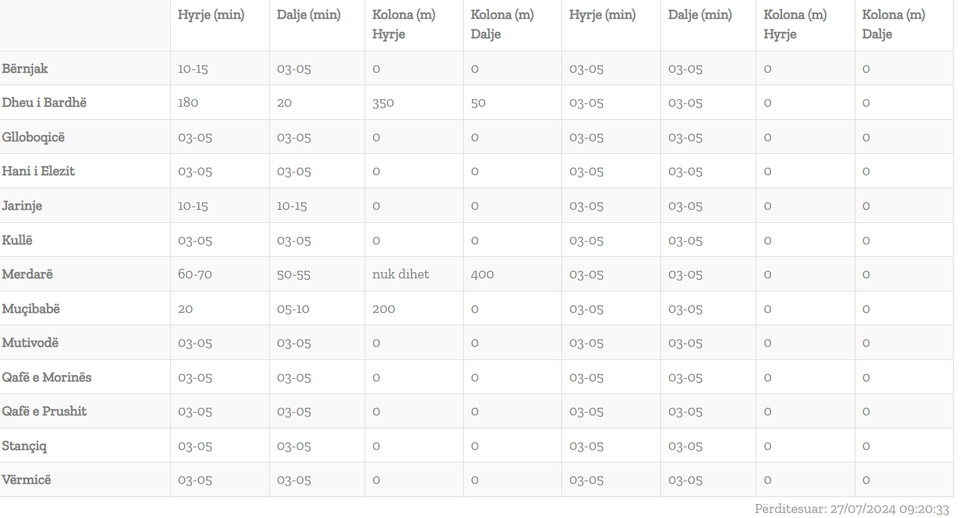Click the Merdarë row name
Image resolution: width=980 pixels, height=518 pixels.
tap(28, 274)
